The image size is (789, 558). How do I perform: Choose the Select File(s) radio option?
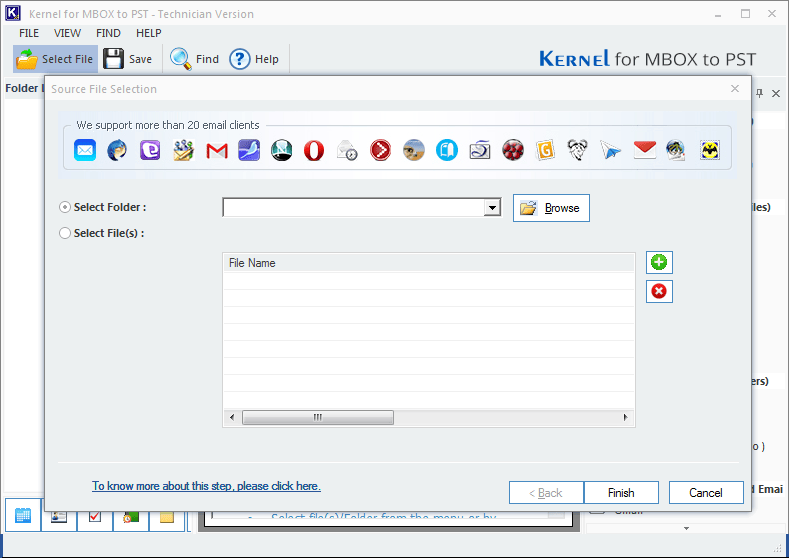[x=65, y=233]
